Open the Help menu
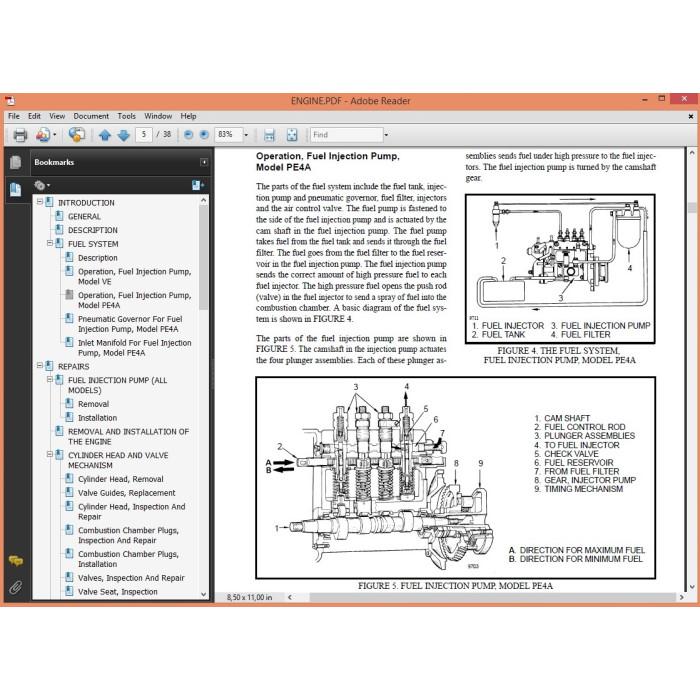The width and height of the screenshot is (700, 700). tap(188, 116)
